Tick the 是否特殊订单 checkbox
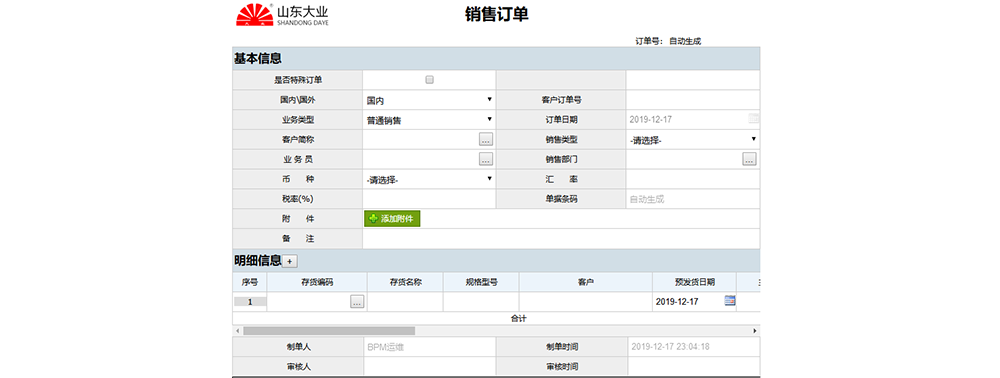The height and width of the screenshot is (378, 1000). [429, 80]
